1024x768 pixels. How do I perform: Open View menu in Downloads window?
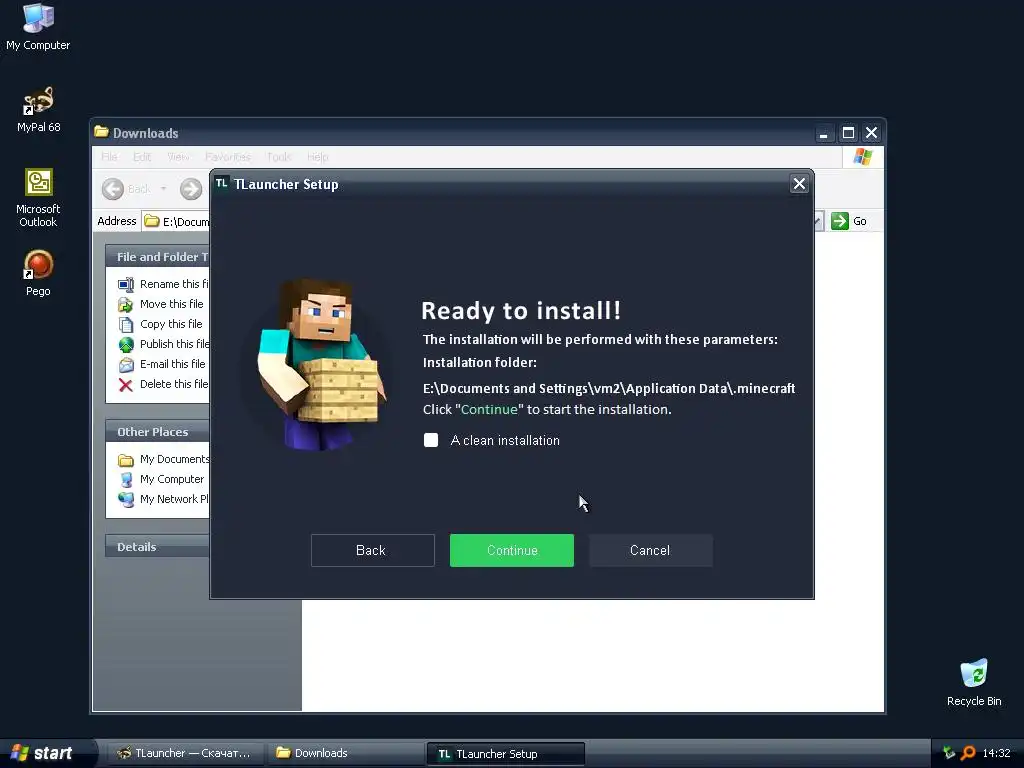coord(178,157)
